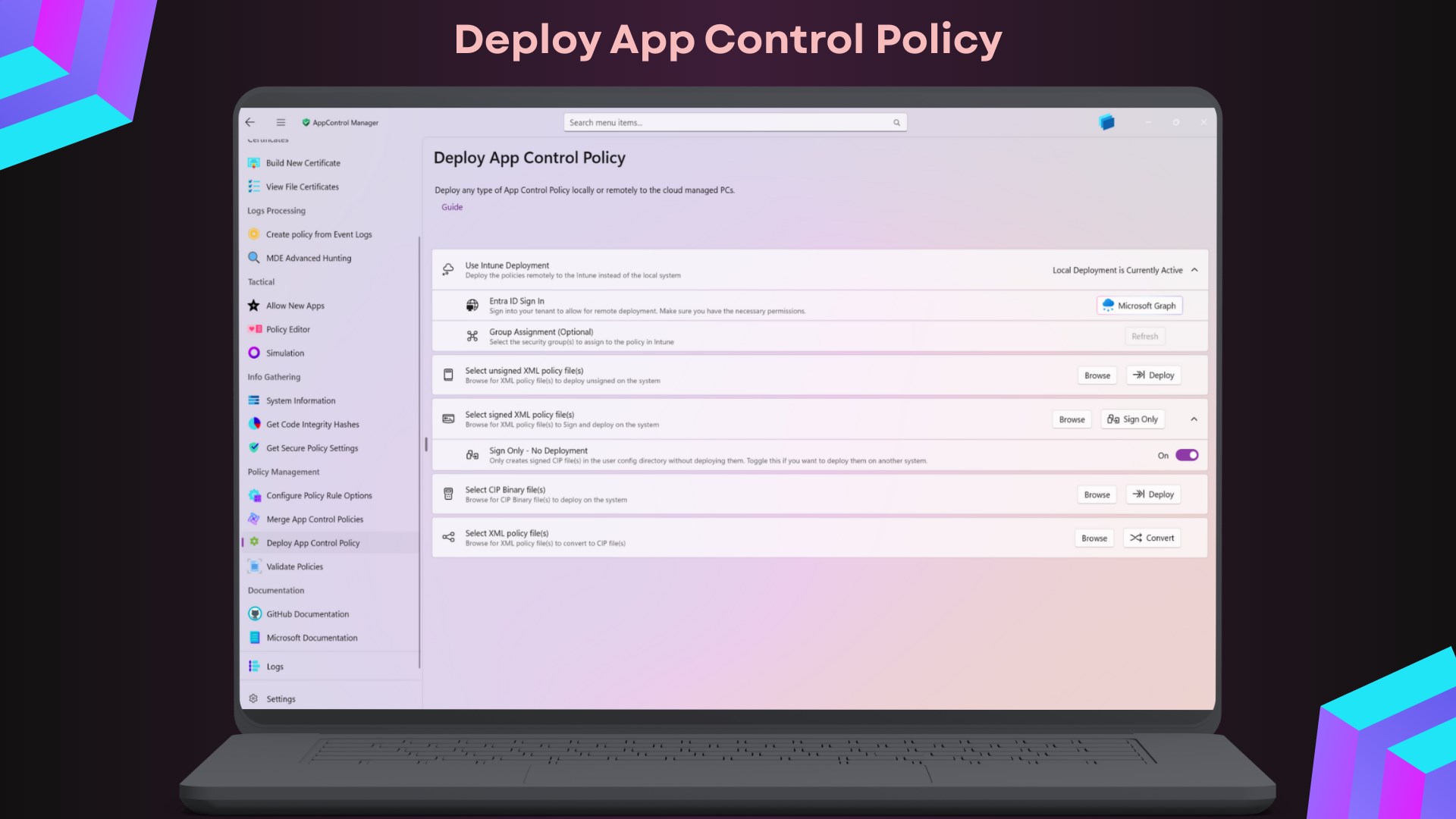The image size is (1456, 819).
Task: Toggle Sign Only - No Deployment switch
Action: coord(1187,455)
